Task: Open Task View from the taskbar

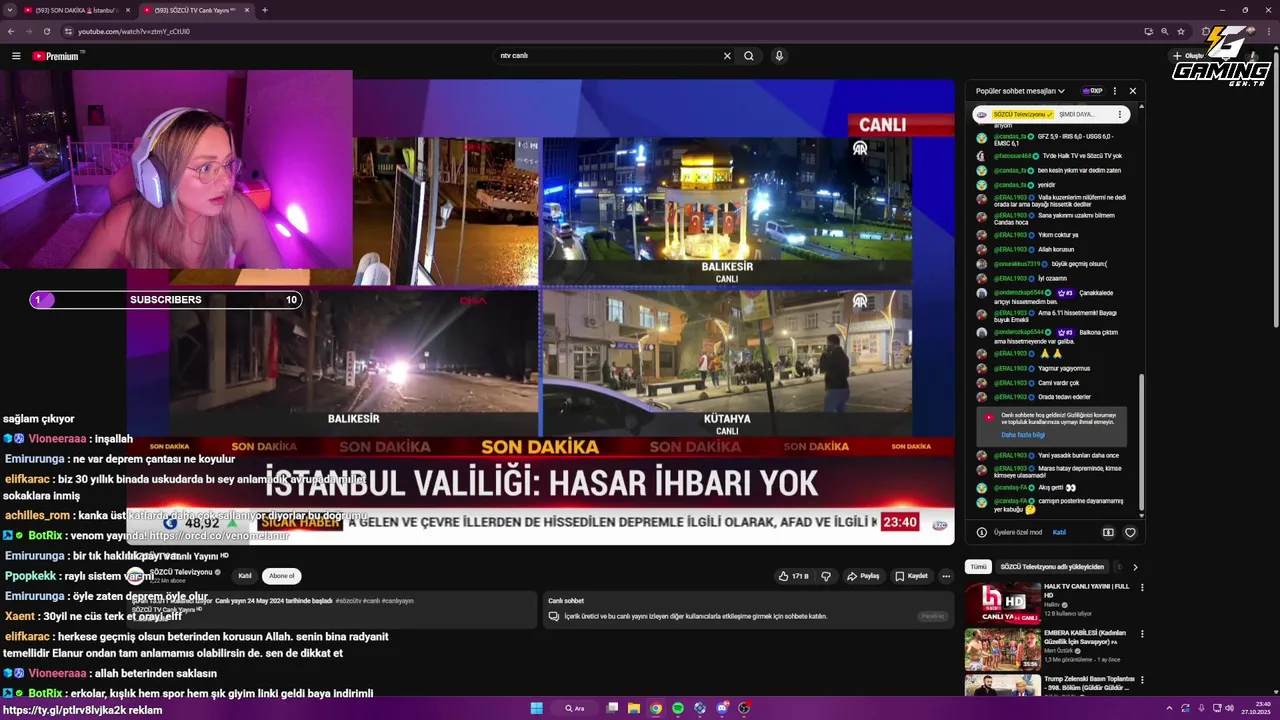Action: [x=612, y=708]
